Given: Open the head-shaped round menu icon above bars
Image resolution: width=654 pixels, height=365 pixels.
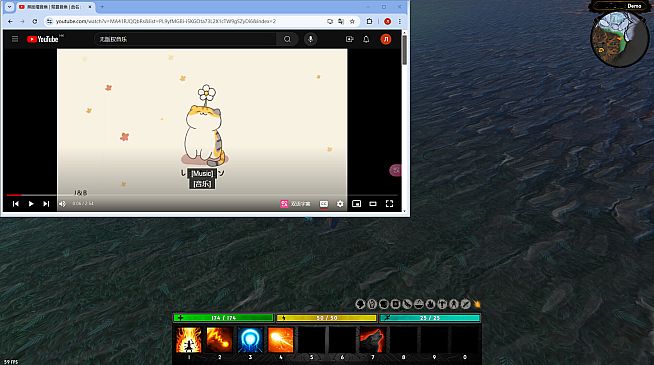Looking at the screenshot, I should tap(360, 304).
